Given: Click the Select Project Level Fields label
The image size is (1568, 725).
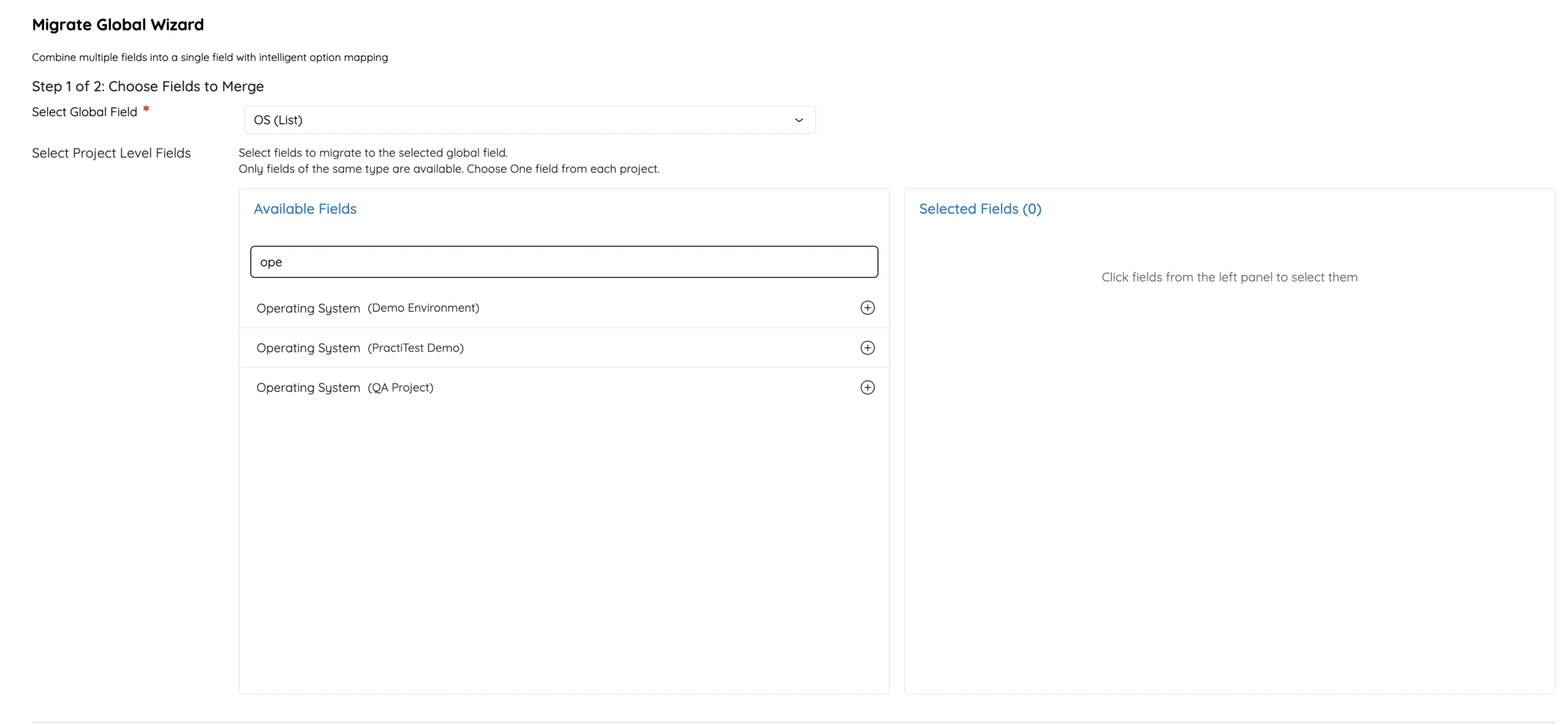Looking at the screenshot, I should click(111, 153).
